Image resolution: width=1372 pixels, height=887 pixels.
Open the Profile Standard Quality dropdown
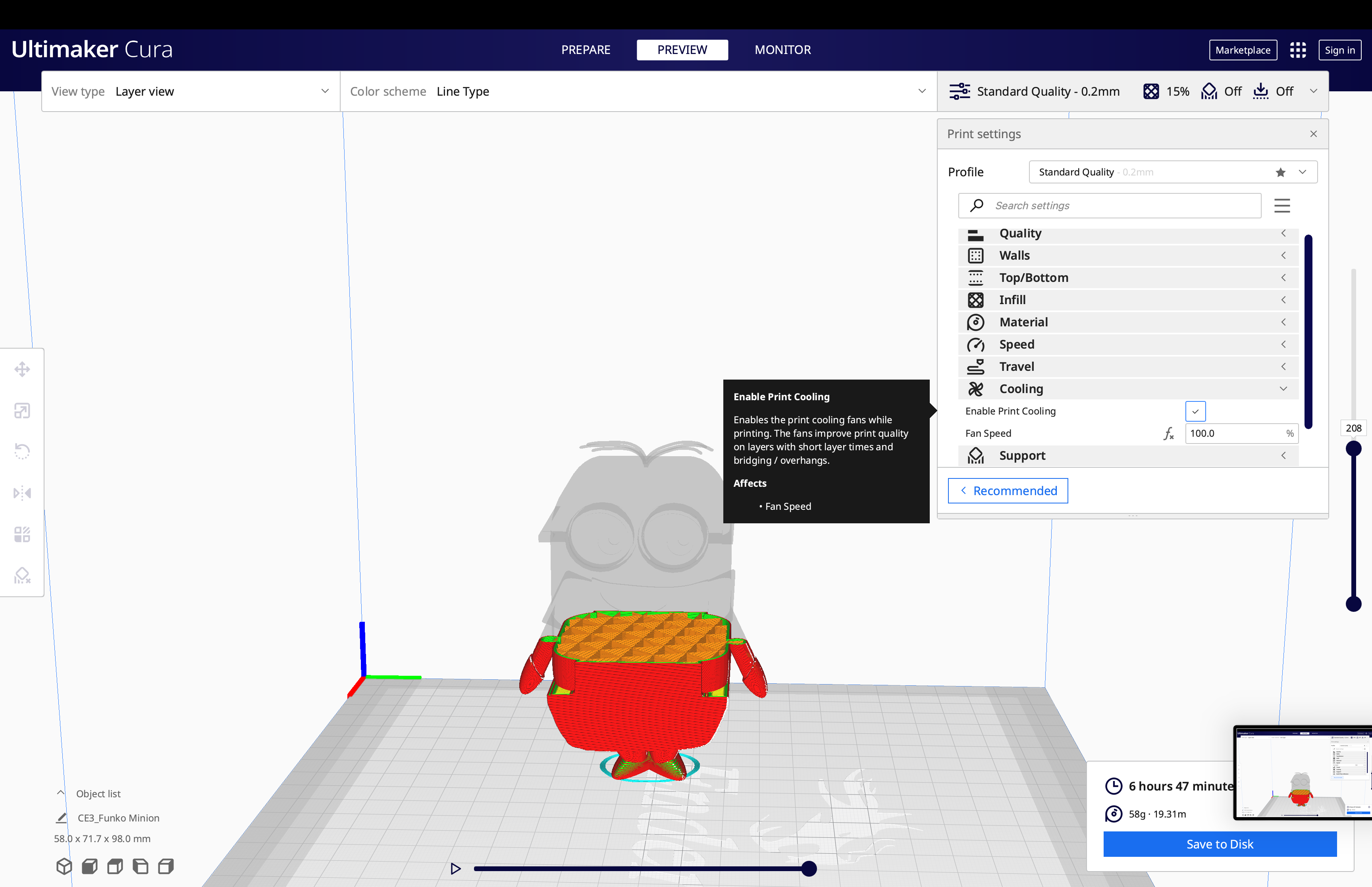pos(1173,172)
